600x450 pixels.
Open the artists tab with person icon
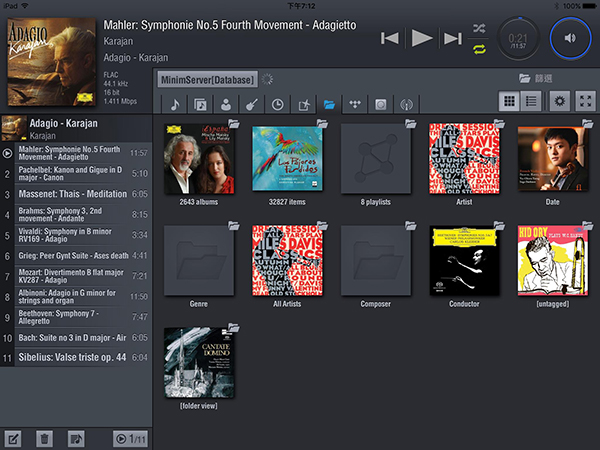[x=226, y=104]
